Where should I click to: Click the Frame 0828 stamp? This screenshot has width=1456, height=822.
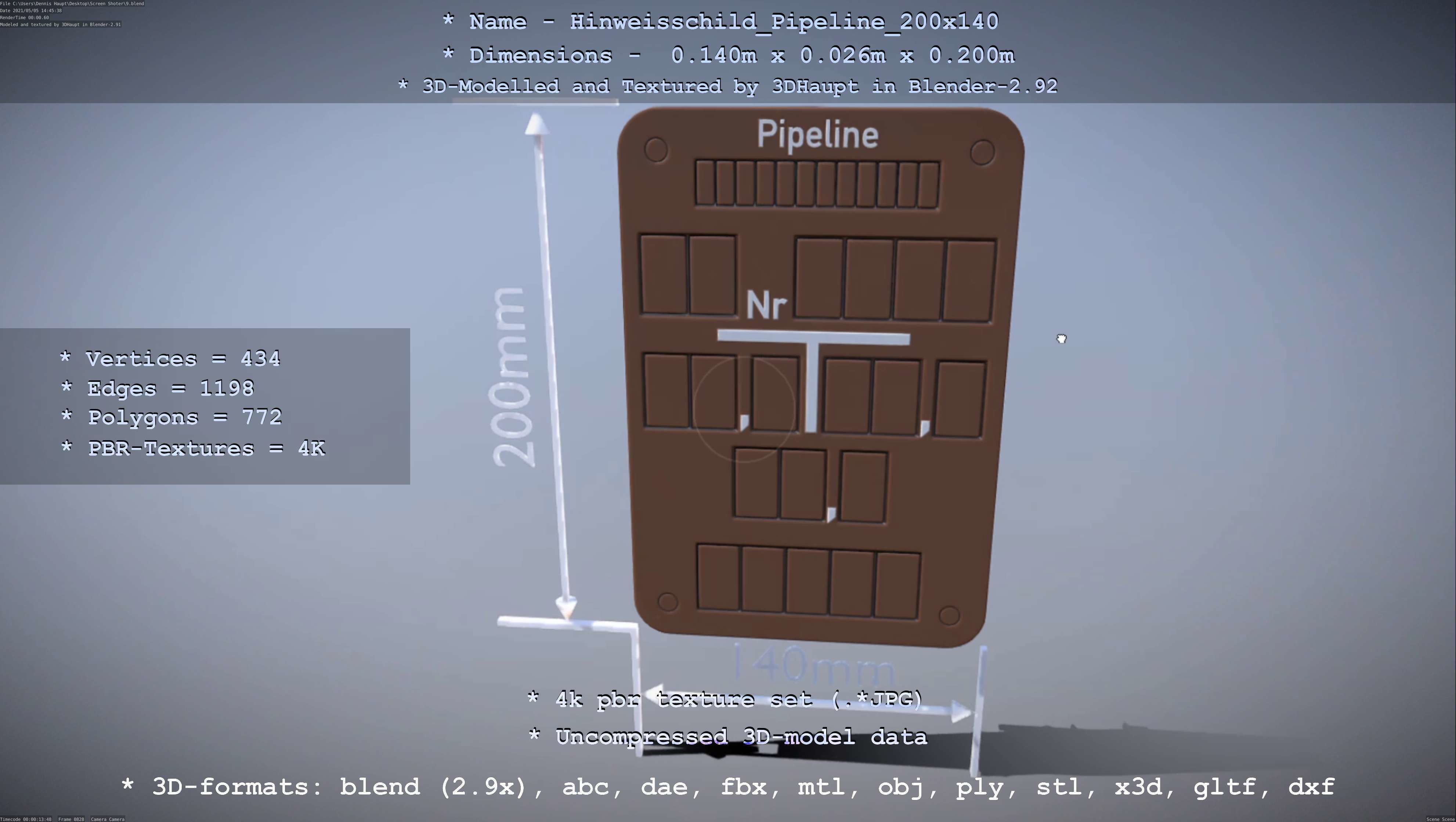pyautogui.click(x=71, y=819)
